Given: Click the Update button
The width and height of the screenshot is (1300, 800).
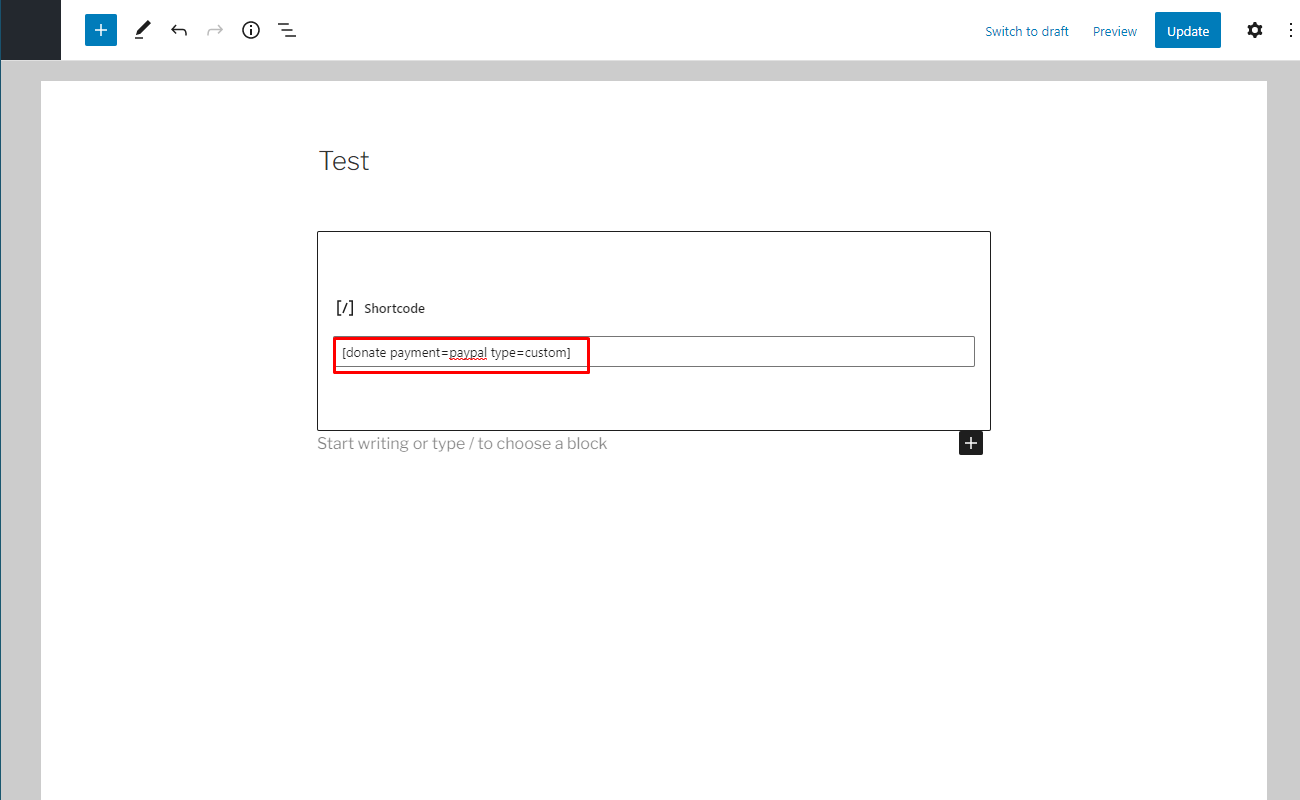Looking at the screenshot, I should (x=1188, y=30).
